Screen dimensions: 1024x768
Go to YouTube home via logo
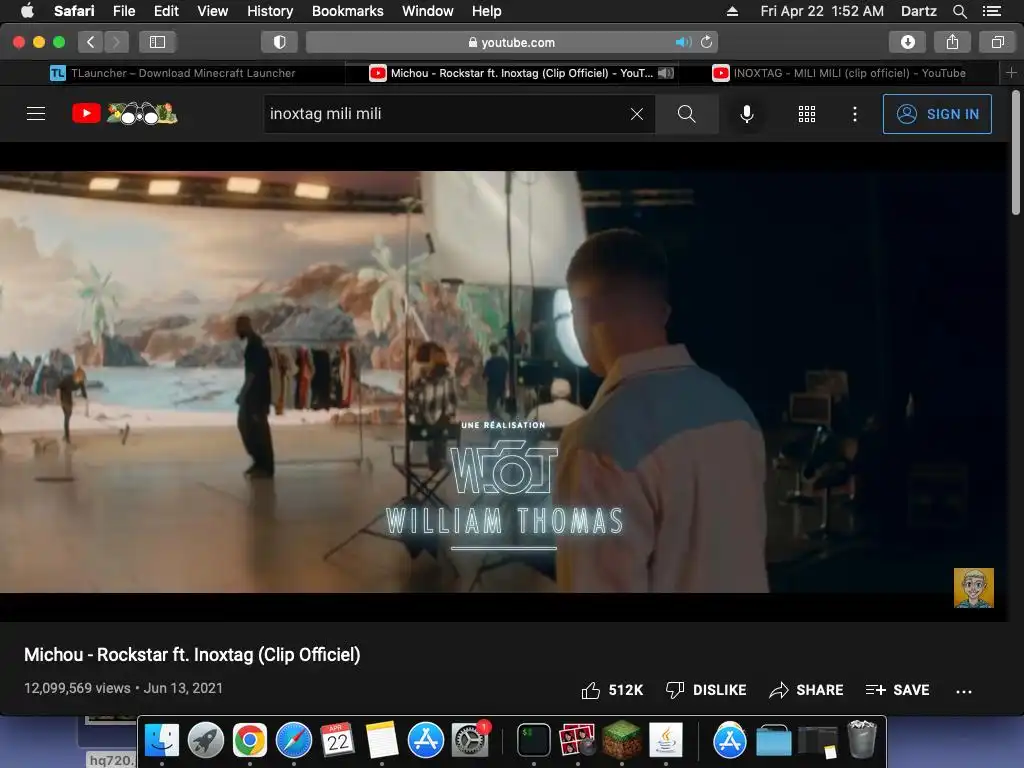125,114
